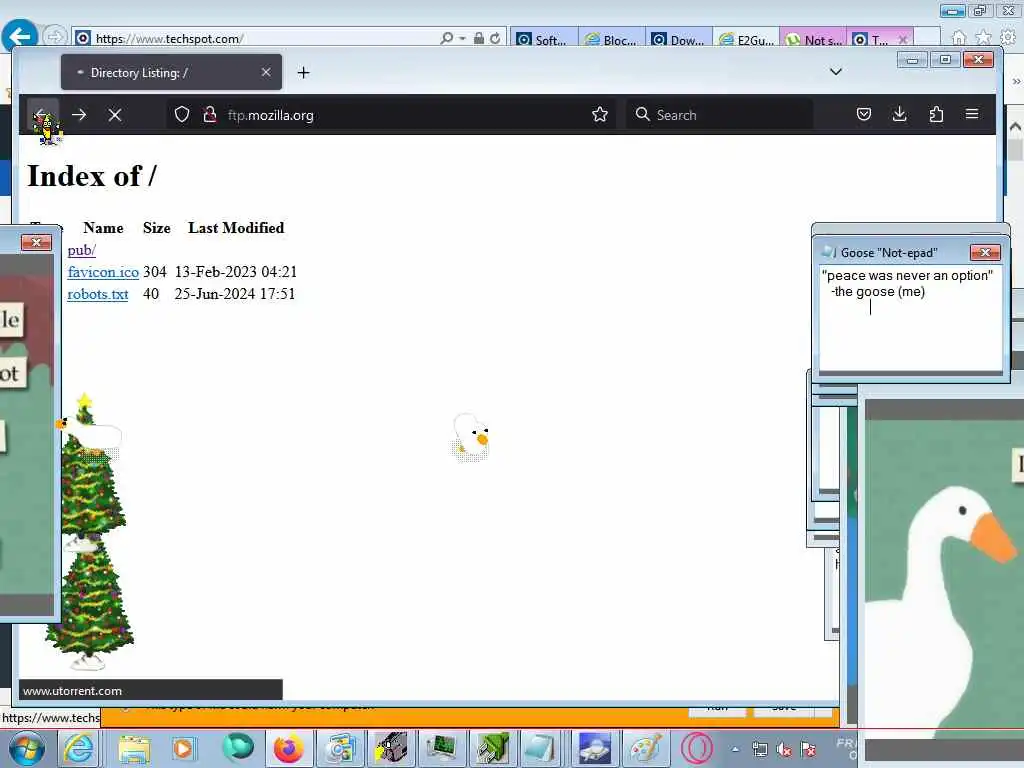
Task: Open the Firefox downloads panel
Action: tap(899, 115)
